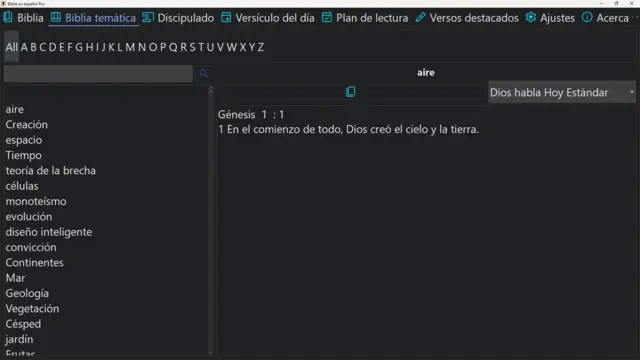Filter topics by letter T
Viewport: 640px width, 360px height.
point(201,47)
